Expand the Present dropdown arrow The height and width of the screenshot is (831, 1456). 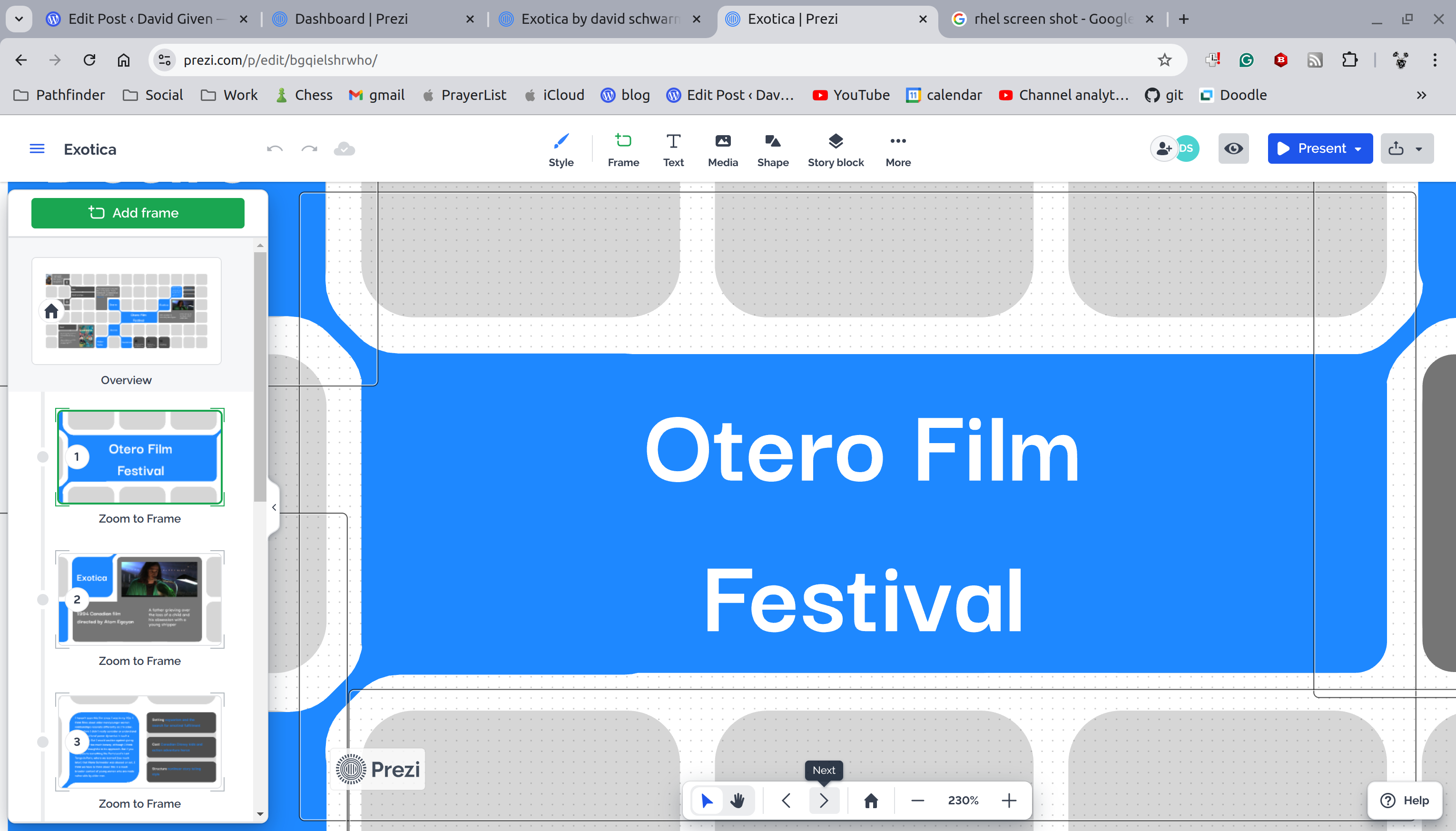click(1358, 149)
